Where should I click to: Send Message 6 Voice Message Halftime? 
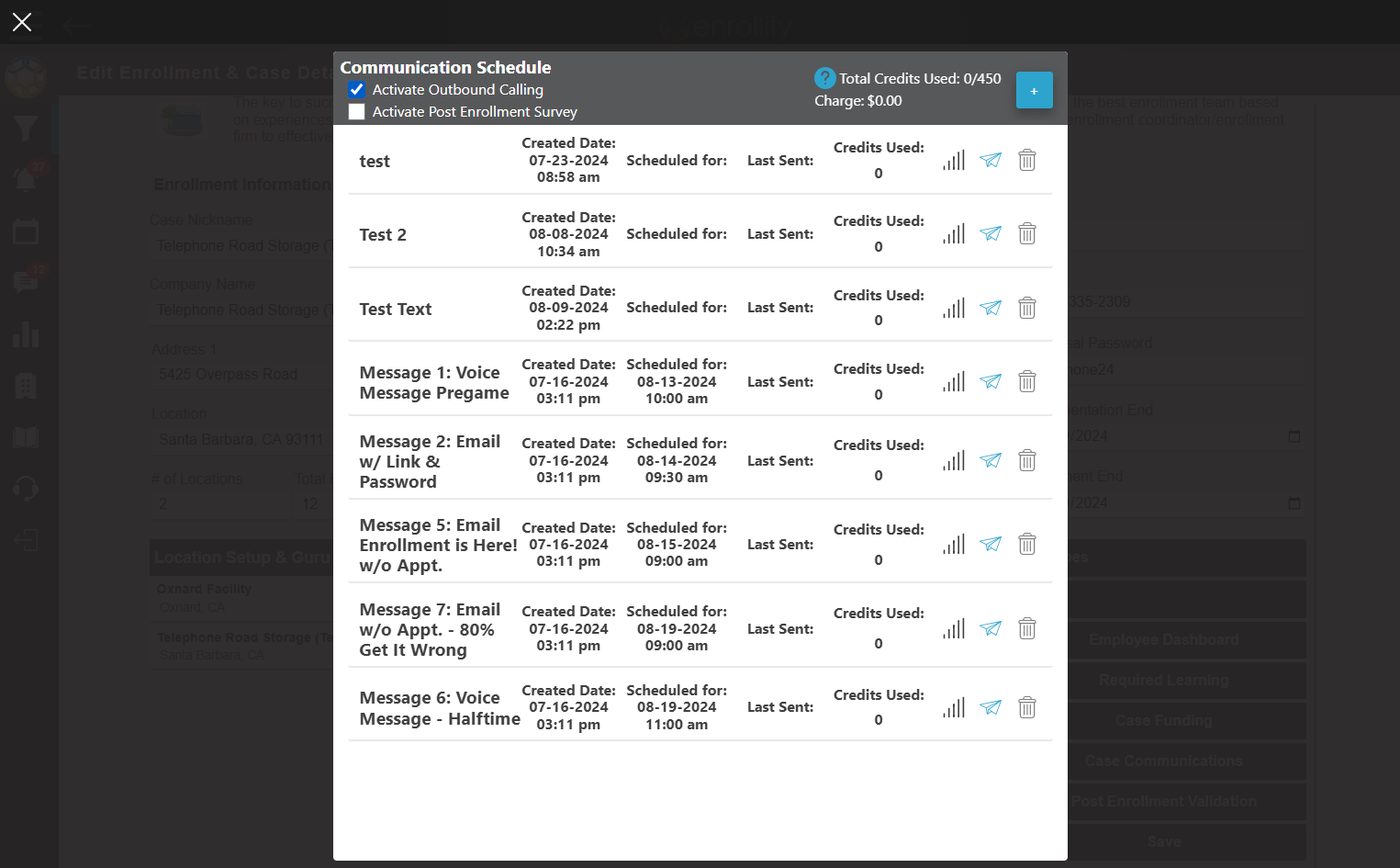pyautogui.click(x=991, y=707)
